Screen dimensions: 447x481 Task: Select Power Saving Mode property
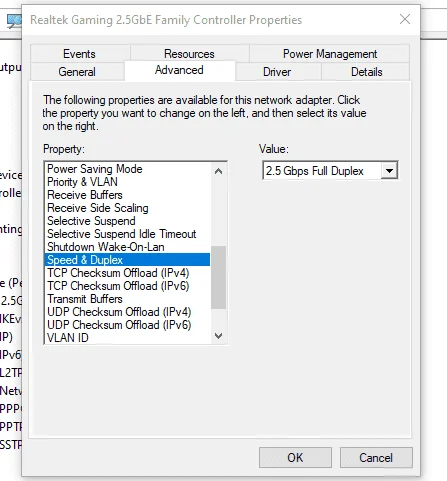pyautogui.click(x=127, y=169)
